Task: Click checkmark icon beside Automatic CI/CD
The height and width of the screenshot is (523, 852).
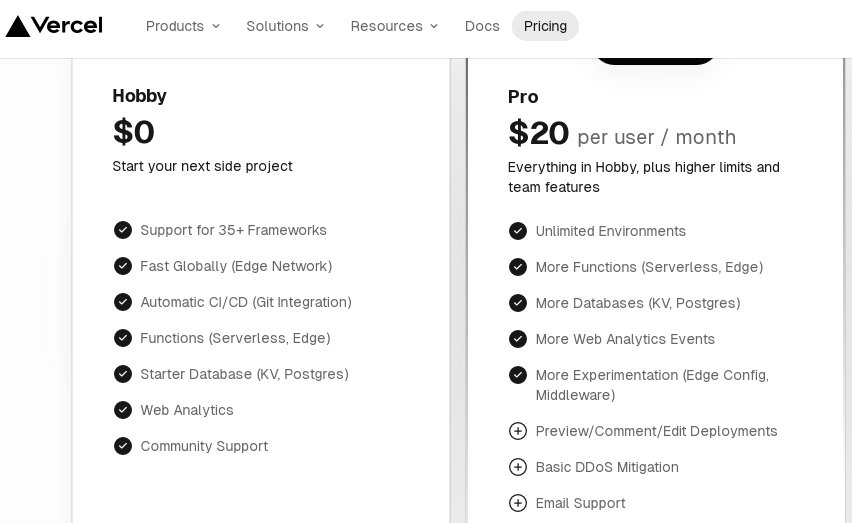Action: 123,302
